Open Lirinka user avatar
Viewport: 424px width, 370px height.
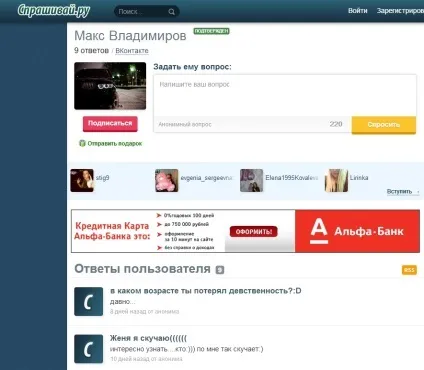tap(336, 180)
